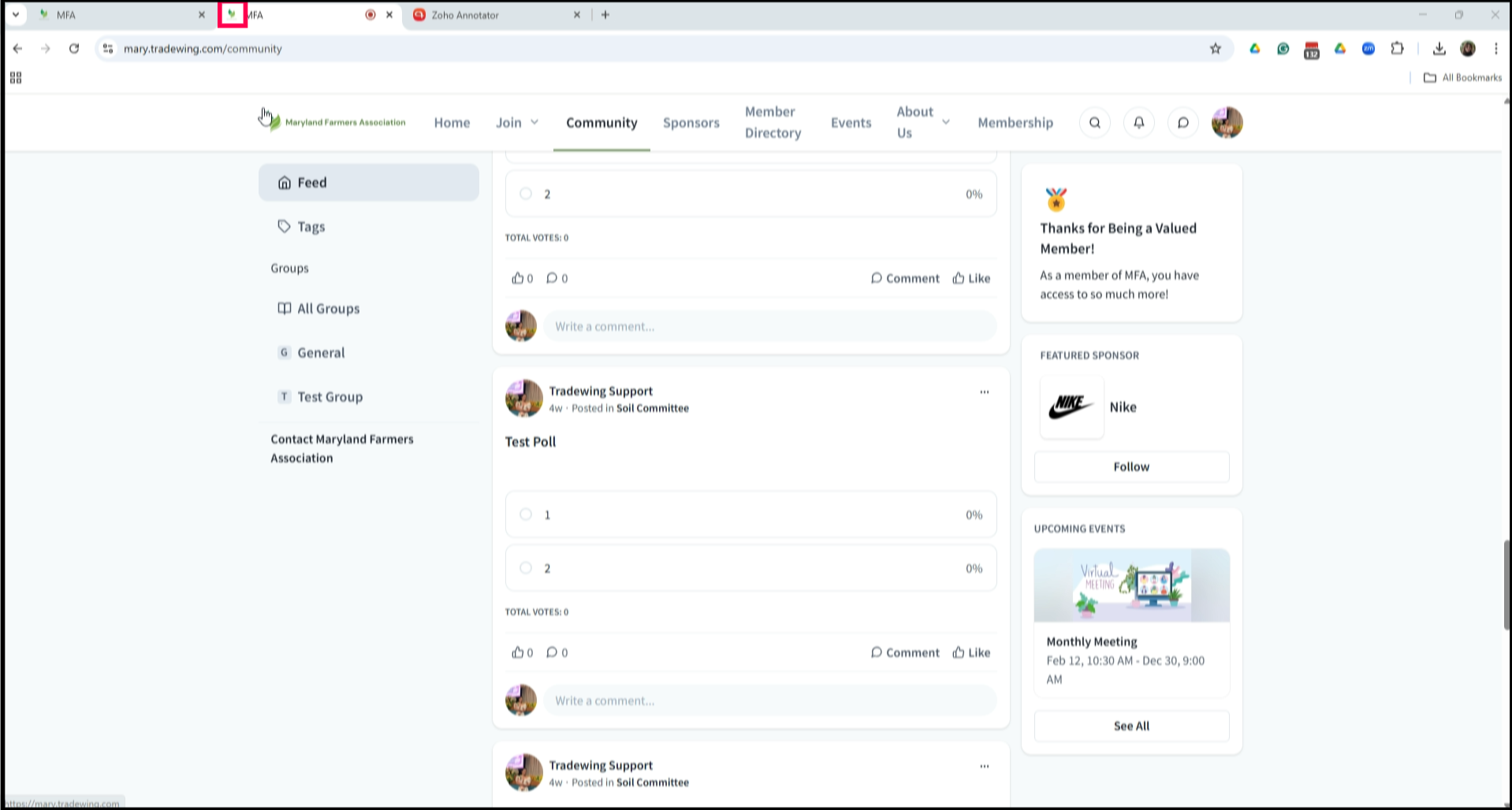This screenshot has height=810, width=1512.
Task: Go to Member Directory in navigation
Action: click(773, 122)
